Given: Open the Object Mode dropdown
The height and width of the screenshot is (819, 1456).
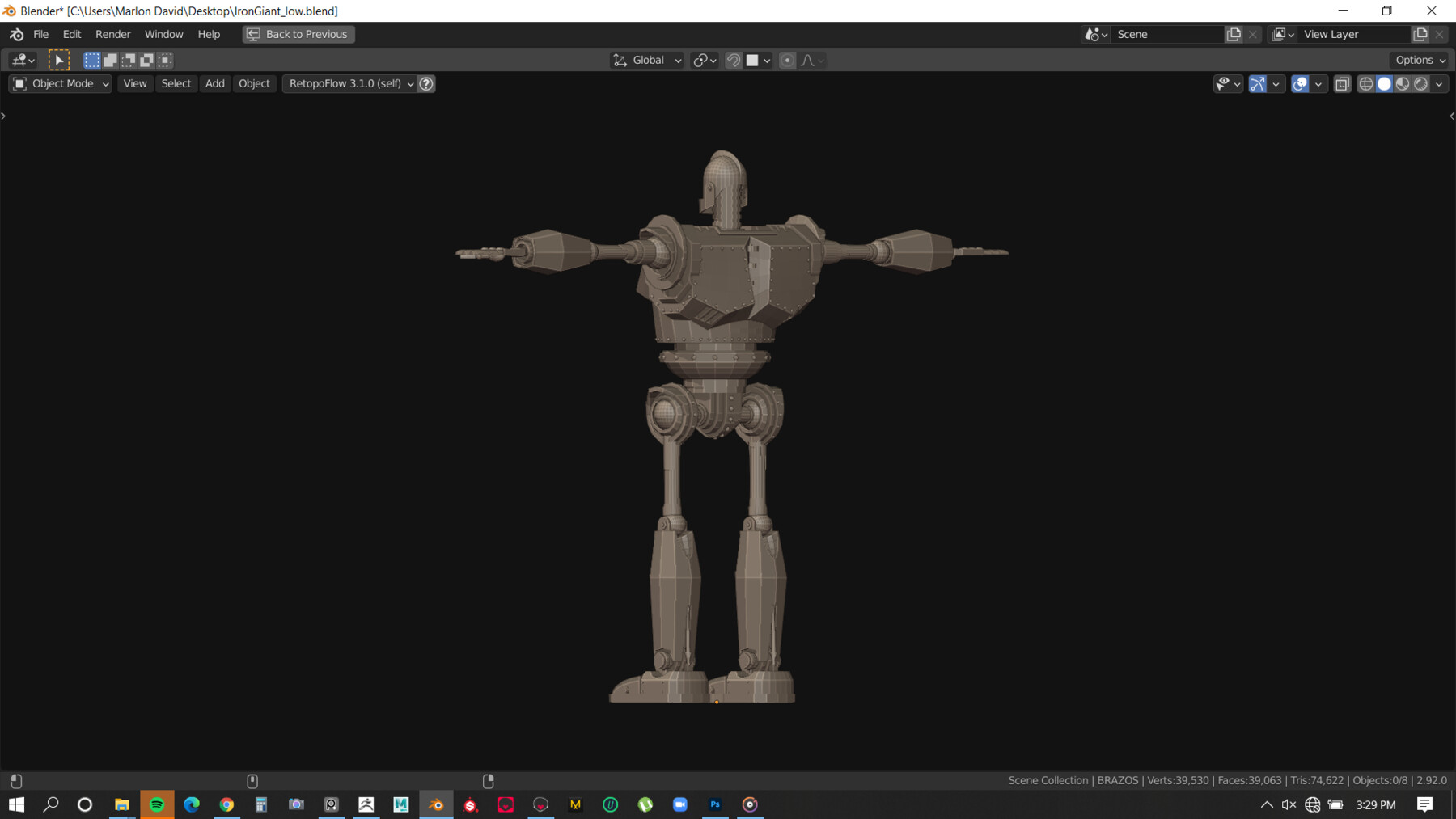Looking at the screenshot, I should (61, 84).
